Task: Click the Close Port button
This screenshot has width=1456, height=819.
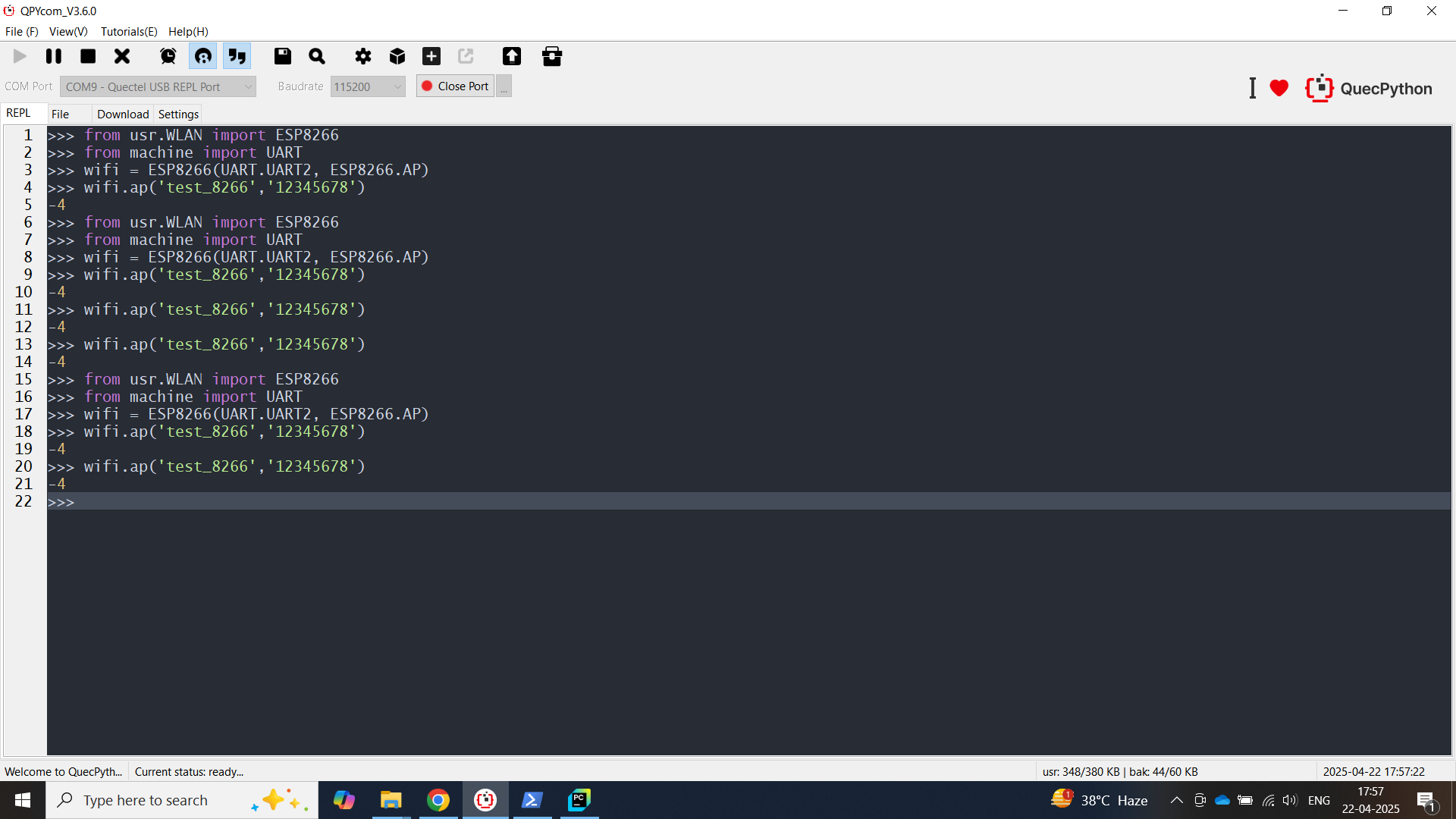Action: coord(455,86)
